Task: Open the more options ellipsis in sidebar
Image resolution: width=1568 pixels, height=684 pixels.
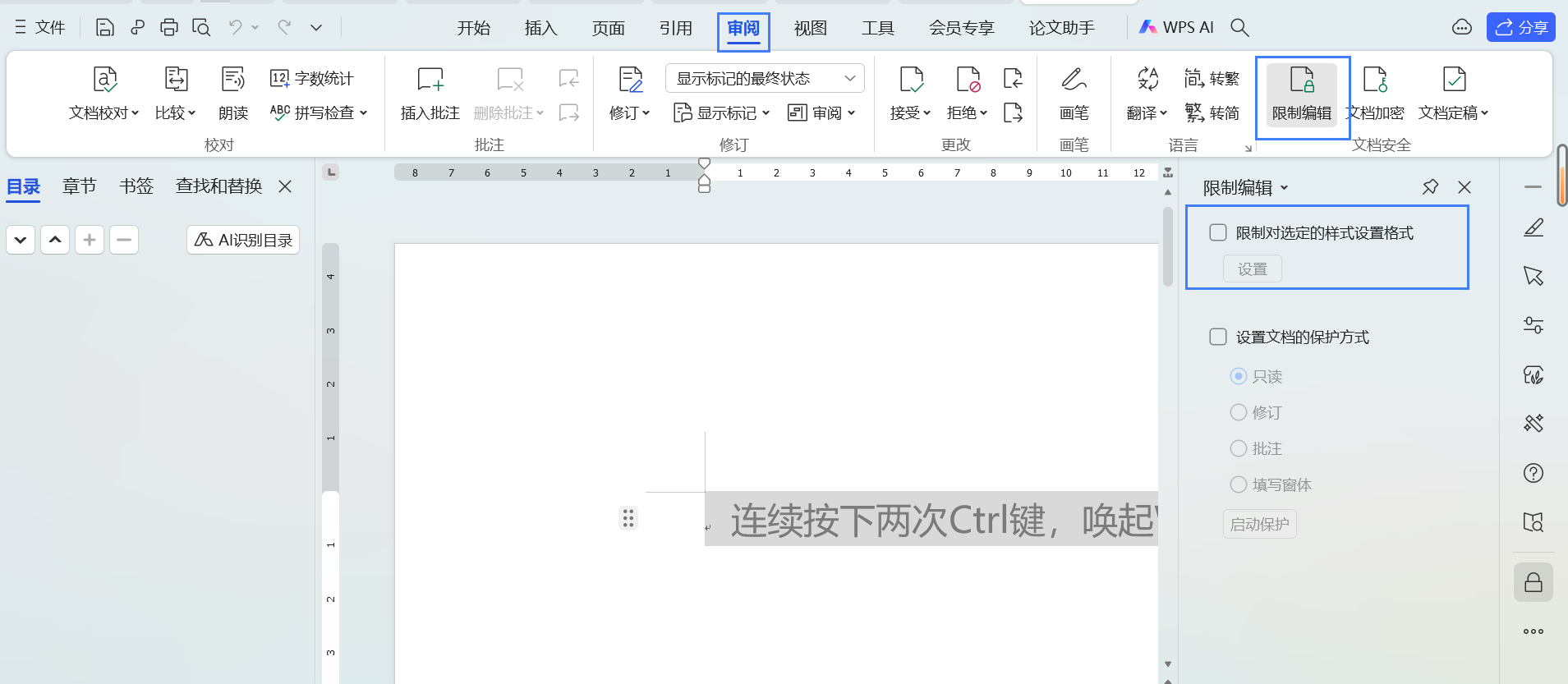Action: tap(1534, 631)
